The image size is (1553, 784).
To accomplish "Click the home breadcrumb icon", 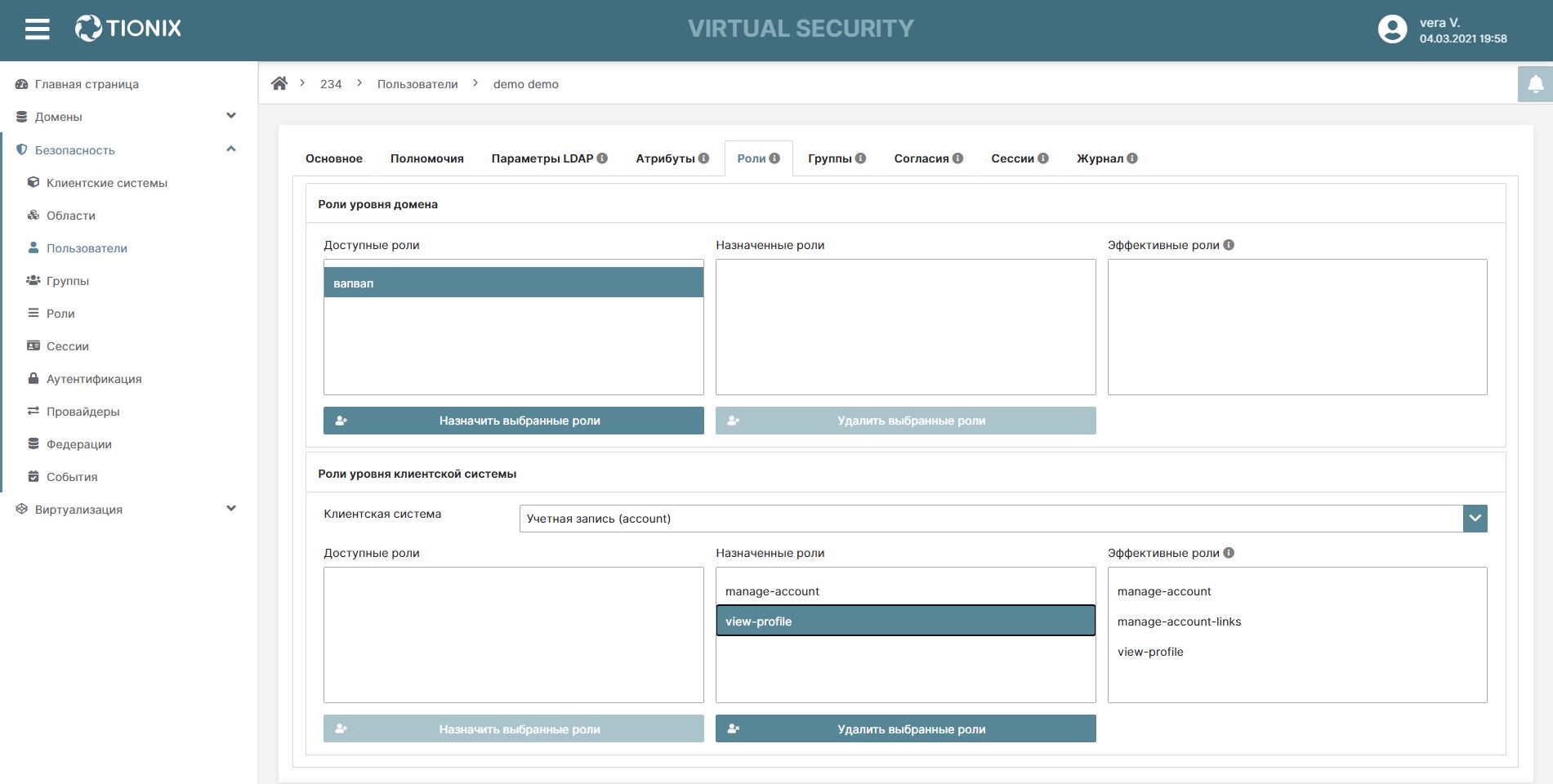I will pos(279,83).
